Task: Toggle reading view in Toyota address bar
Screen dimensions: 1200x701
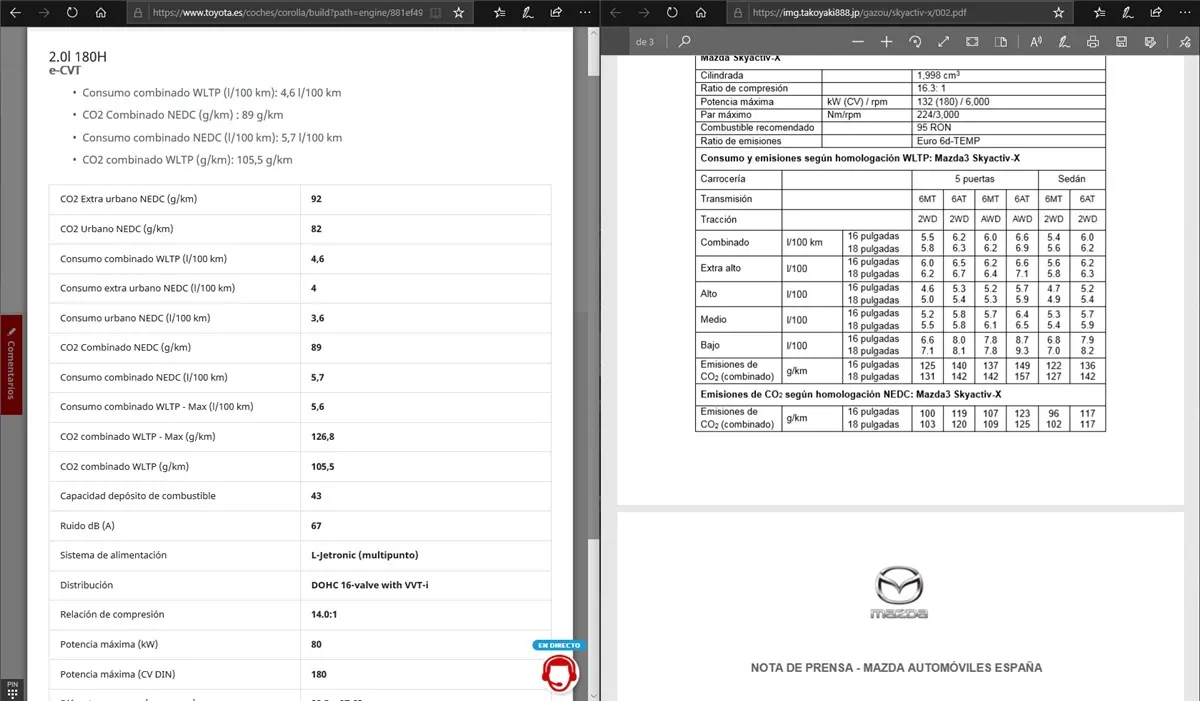Action: click(435, 13)
